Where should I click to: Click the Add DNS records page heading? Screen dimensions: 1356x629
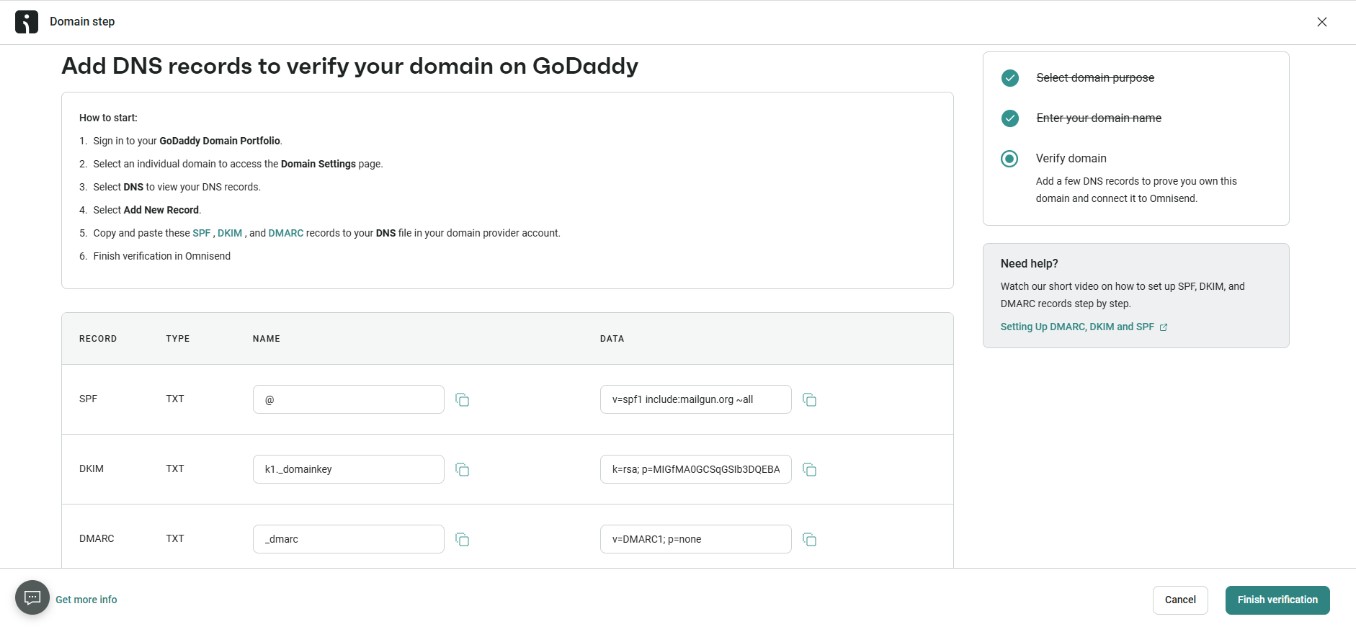350,66
